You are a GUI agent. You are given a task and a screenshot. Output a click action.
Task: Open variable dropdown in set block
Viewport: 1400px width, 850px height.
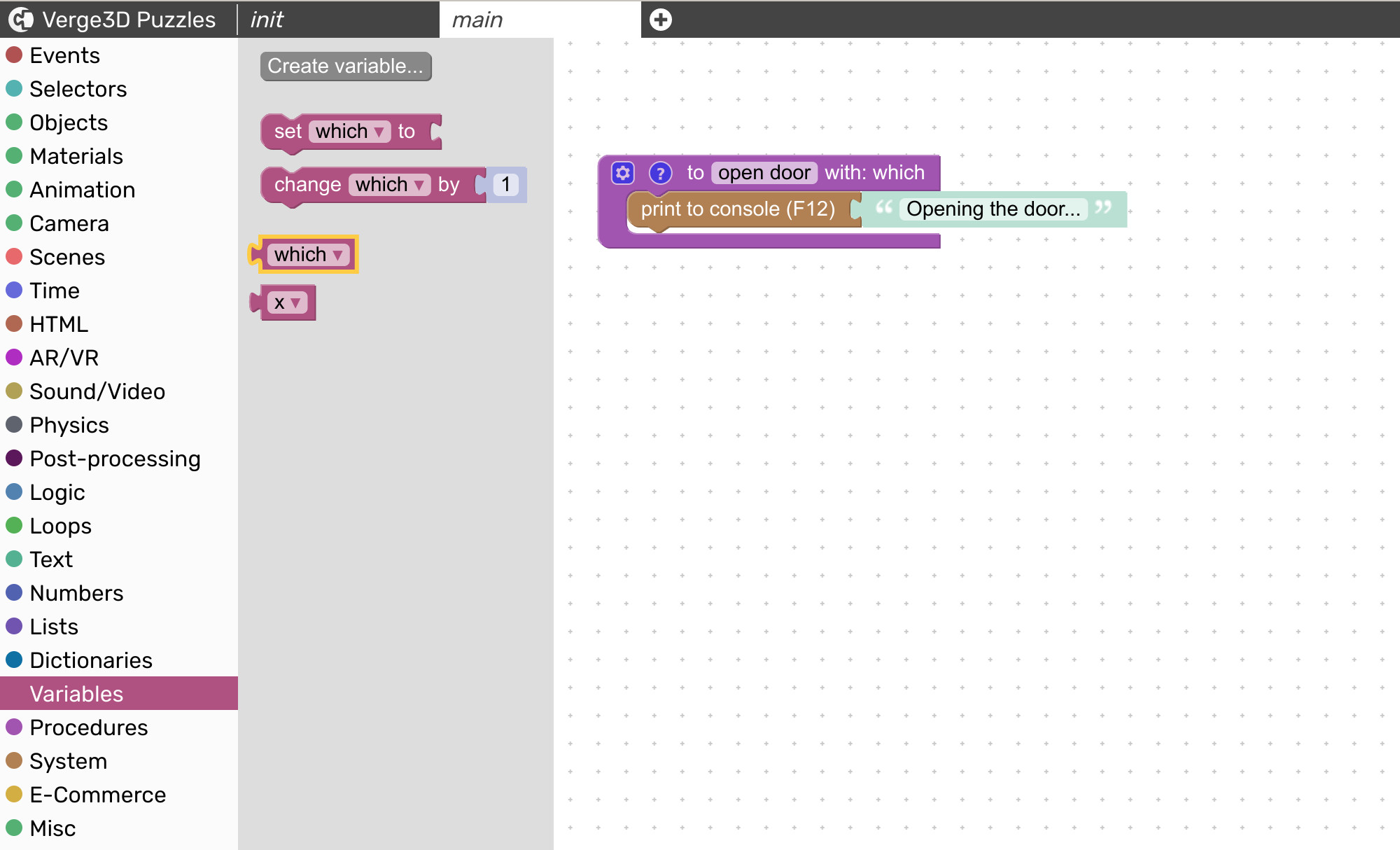[379, 132]
